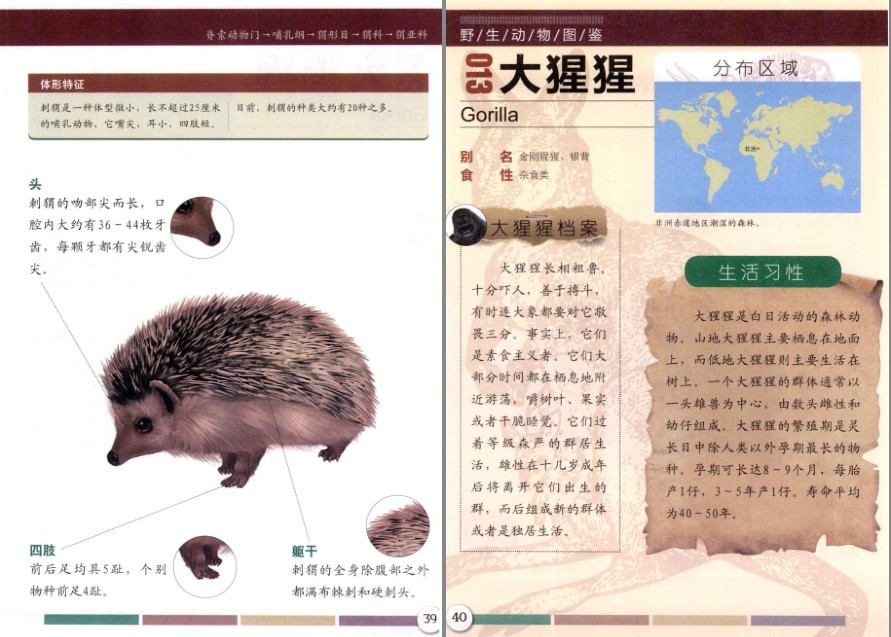891x637 pixels.
Task: Click the hedgehog limb close-up circle
Action: [205, 567]
